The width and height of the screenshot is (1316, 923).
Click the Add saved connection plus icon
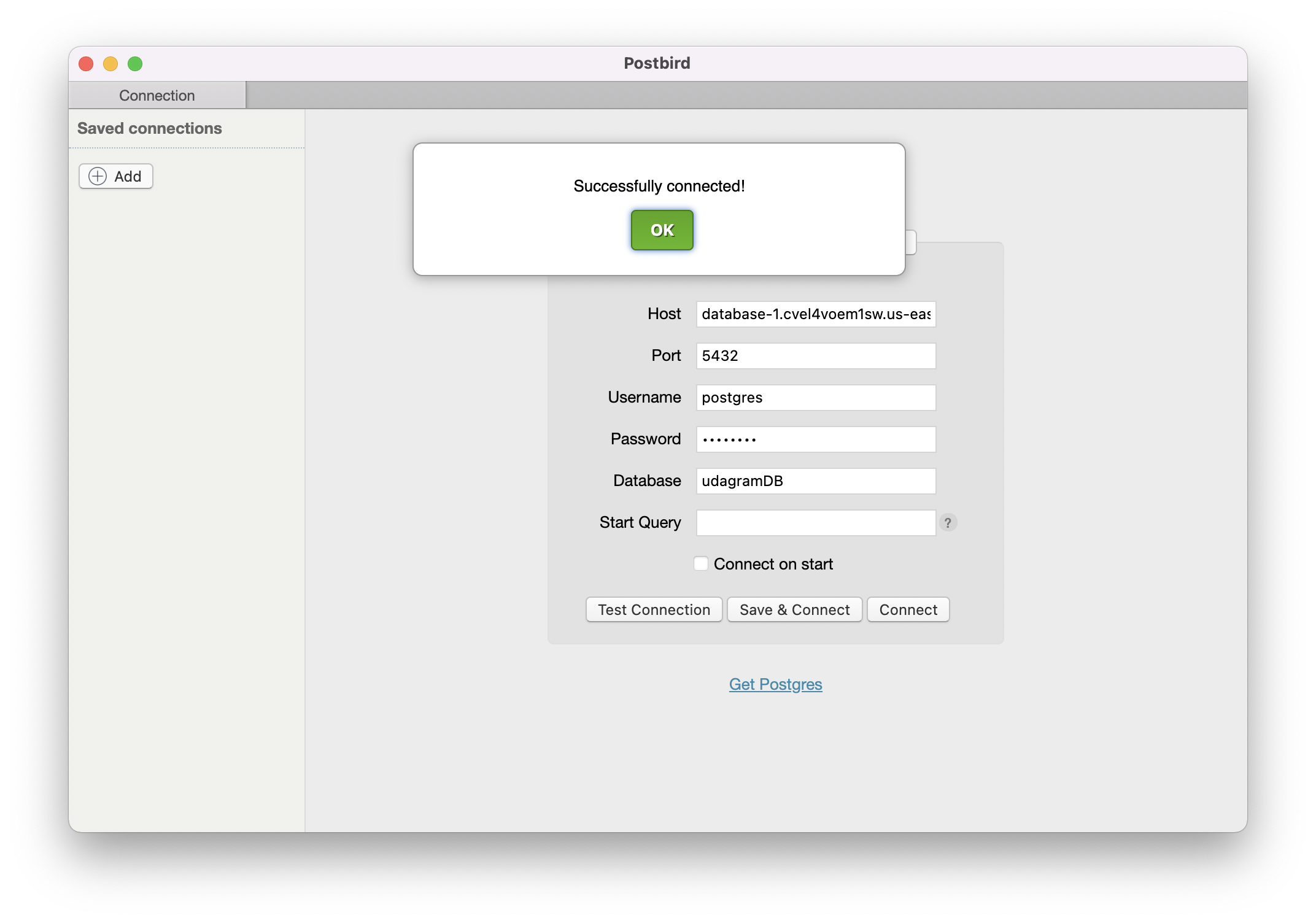[98, 176]
